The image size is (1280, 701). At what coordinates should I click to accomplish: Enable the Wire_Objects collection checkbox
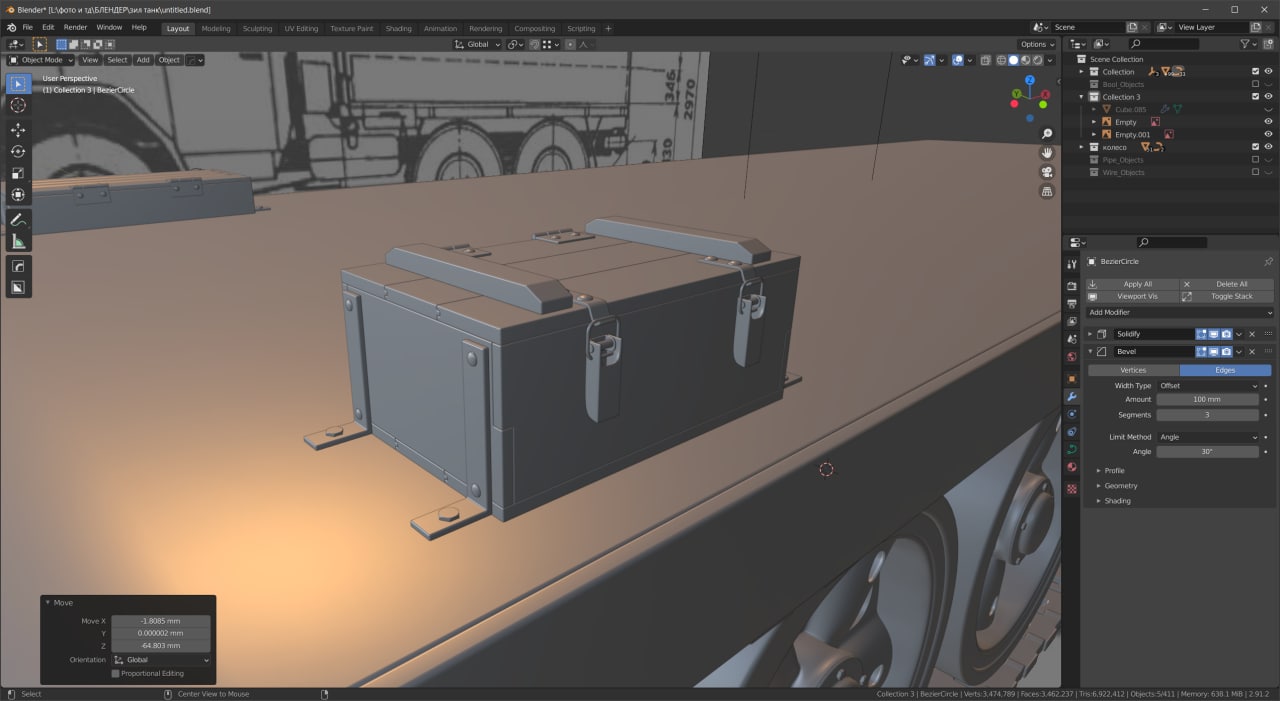pos(1256,172)
